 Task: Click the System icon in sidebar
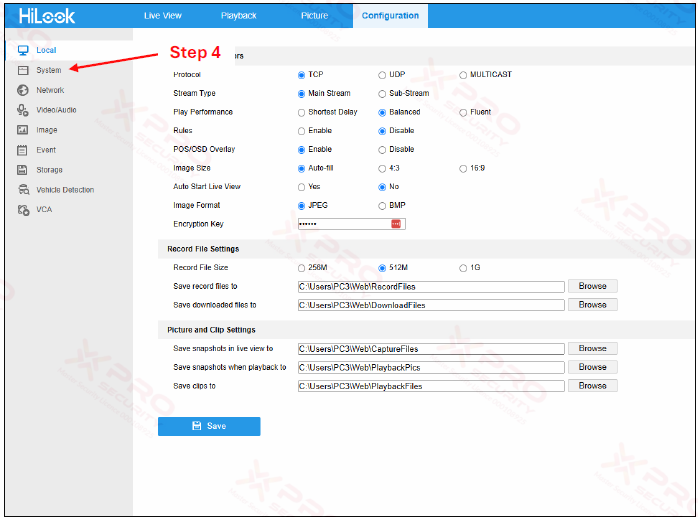pyautogui.click(x=22, y=70)
